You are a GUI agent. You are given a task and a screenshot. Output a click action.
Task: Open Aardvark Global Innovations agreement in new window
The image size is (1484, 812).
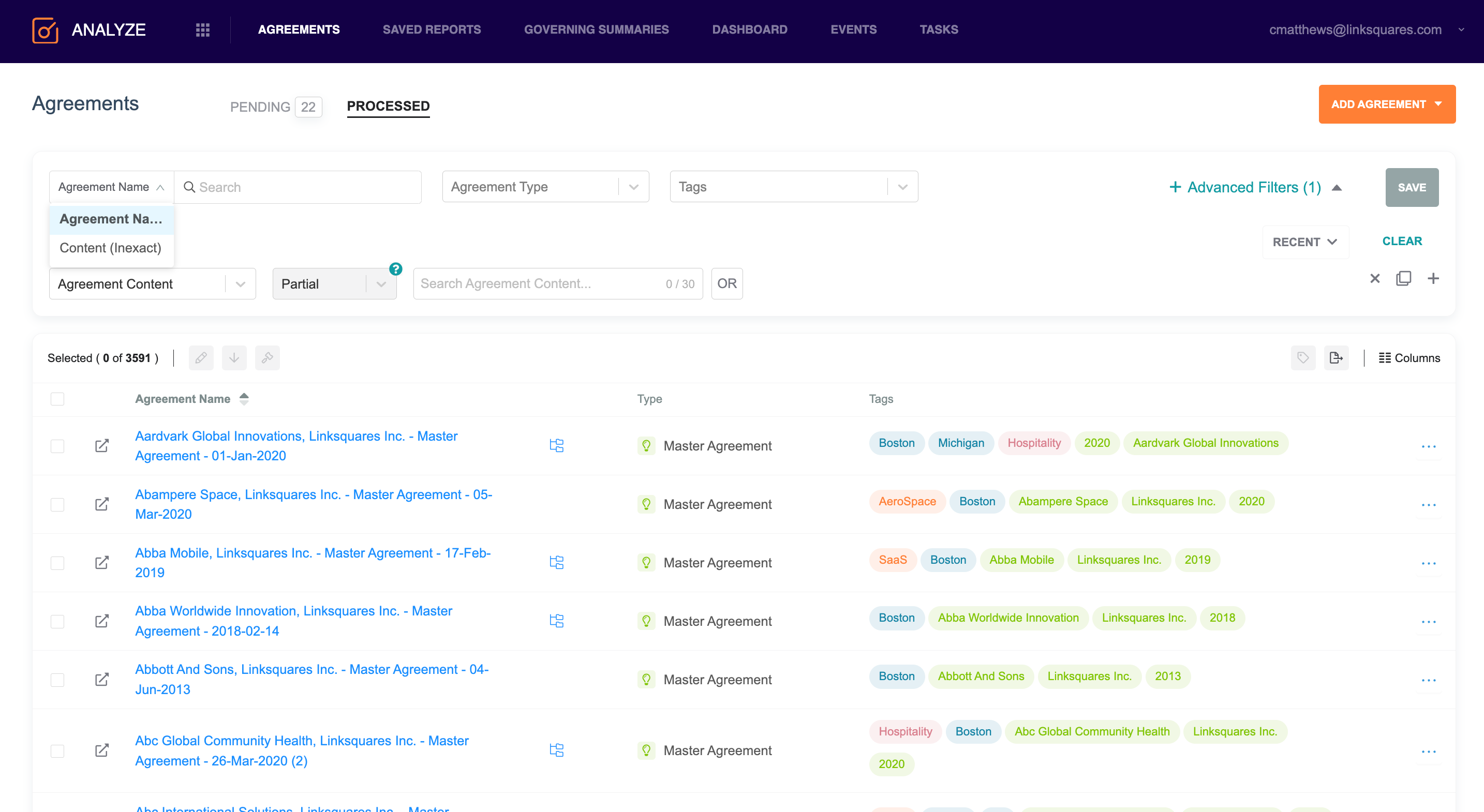[x=102, y=446]
